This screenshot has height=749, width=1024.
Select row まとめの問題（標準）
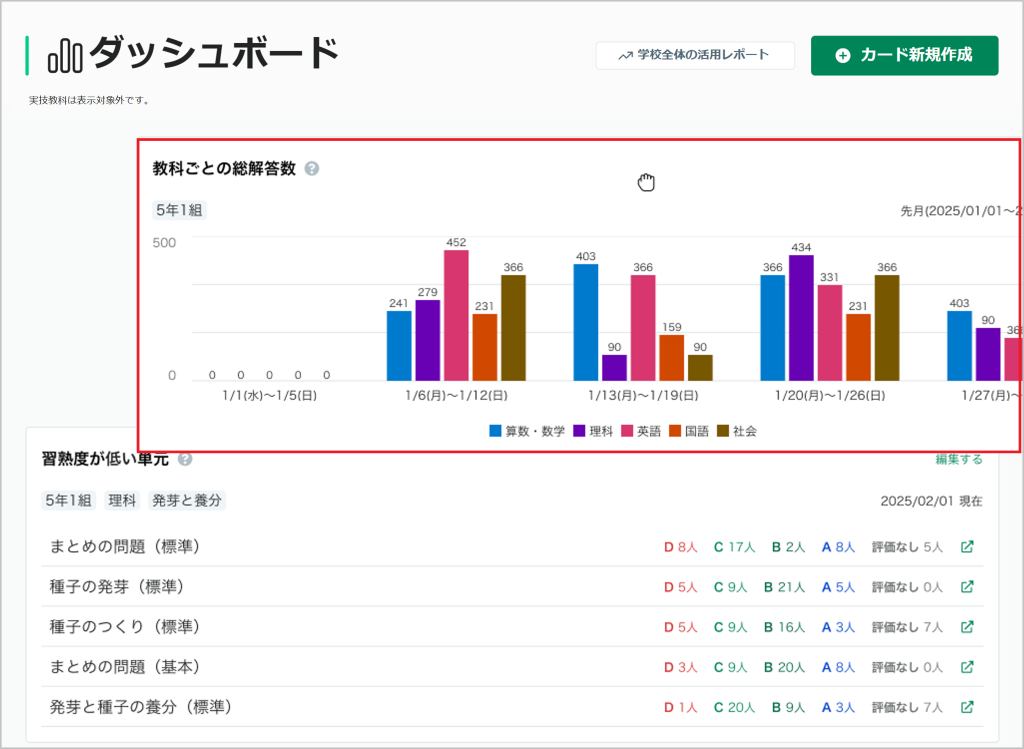click(x=512, y=547)
